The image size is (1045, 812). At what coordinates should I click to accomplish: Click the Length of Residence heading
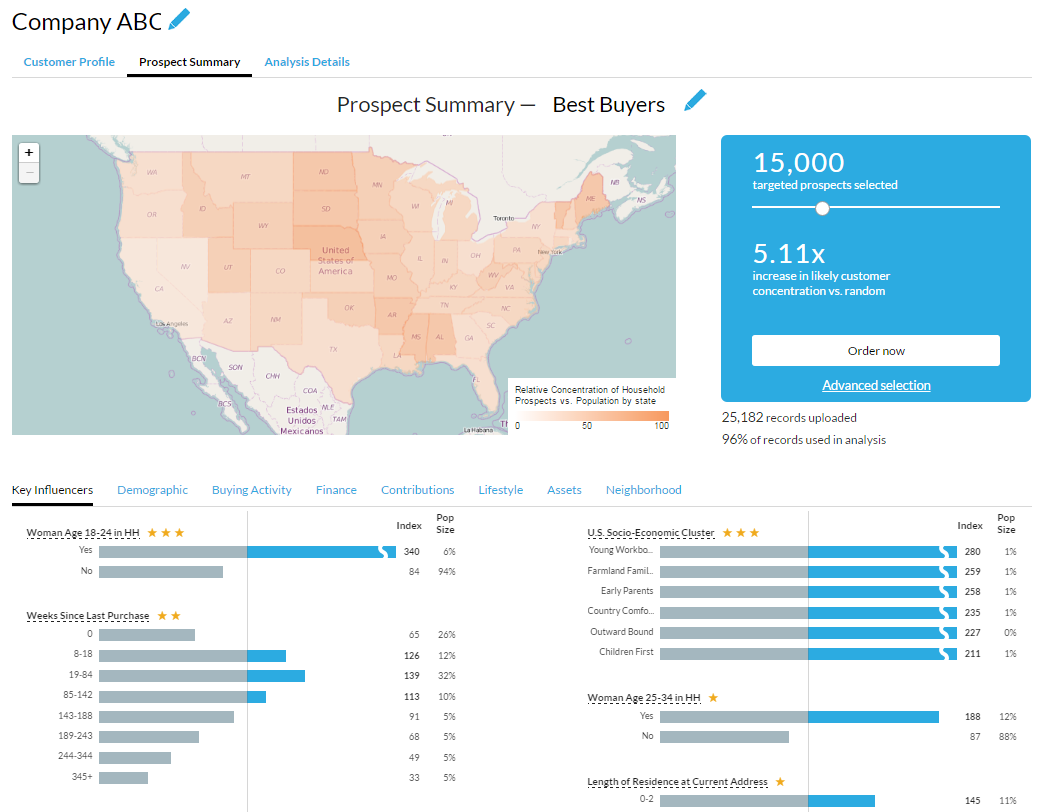[677, 782]
